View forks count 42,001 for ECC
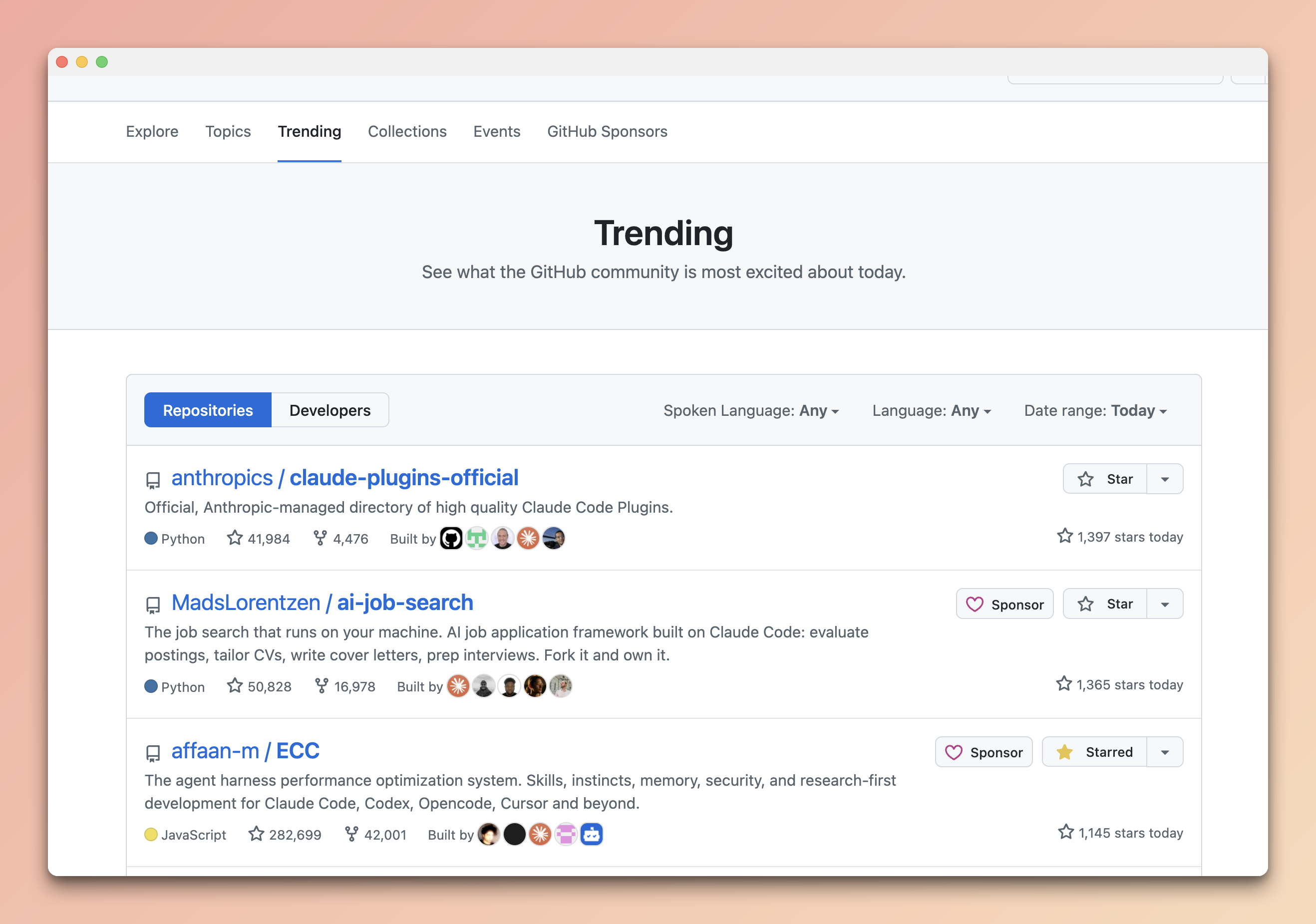Viewport: 1316px width, 924px height. coord(375,834)
